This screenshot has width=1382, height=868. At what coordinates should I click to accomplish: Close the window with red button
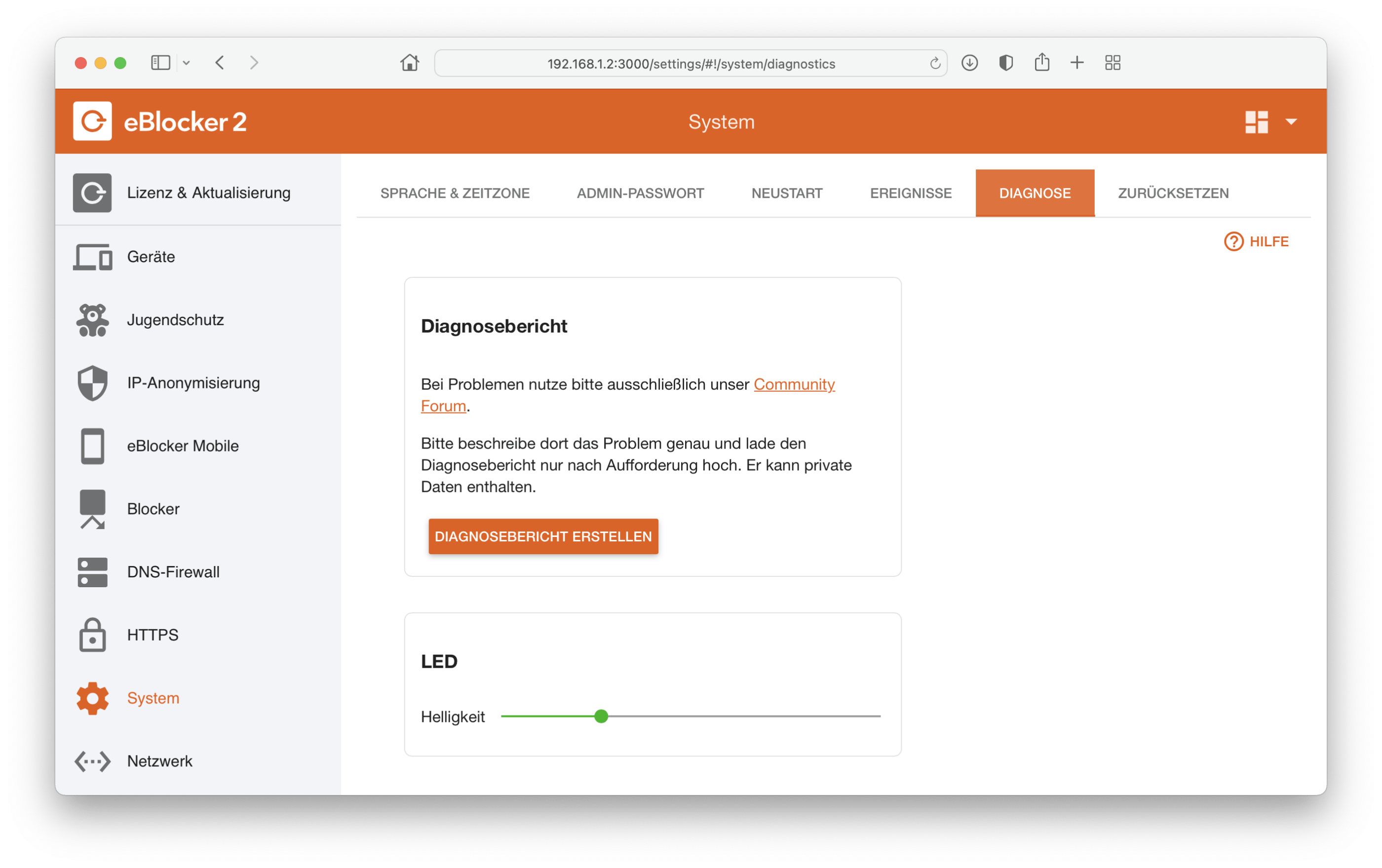[x=81, y=63]
